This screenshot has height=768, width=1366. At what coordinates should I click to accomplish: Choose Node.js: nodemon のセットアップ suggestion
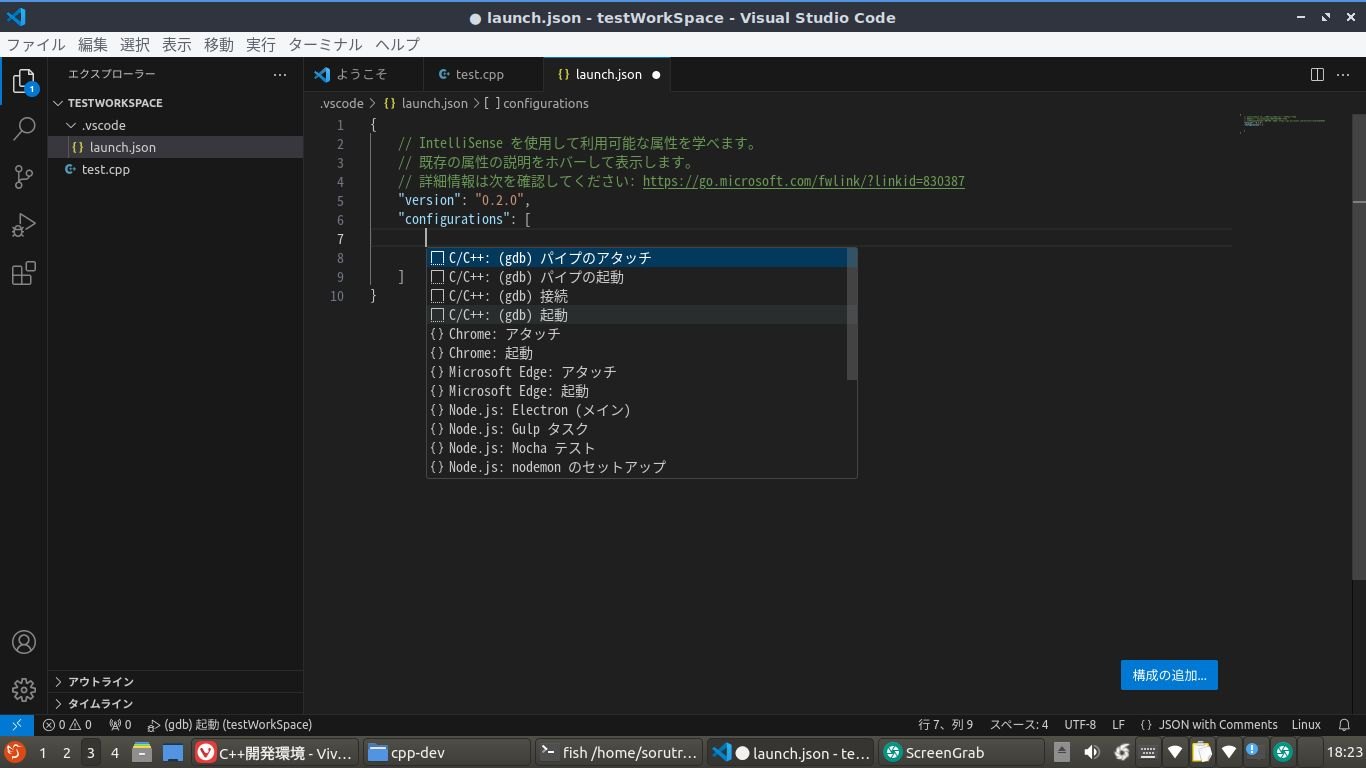click(636, 467)
